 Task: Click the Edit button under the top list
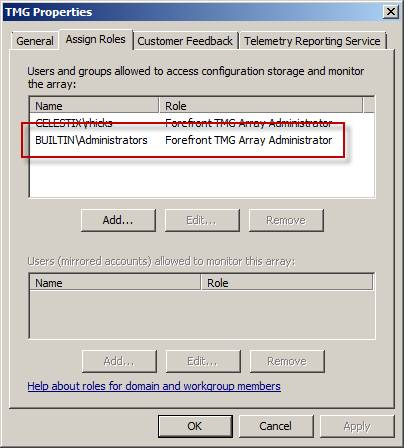[x=202, y=220]
